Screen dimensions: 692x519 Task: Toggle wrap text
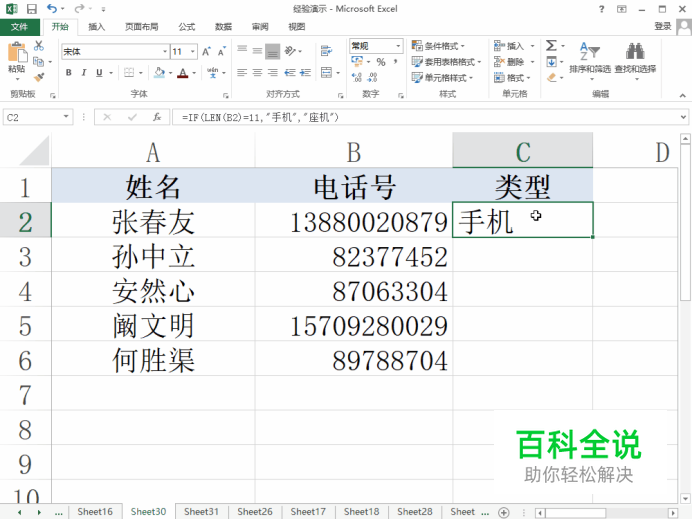(326, 51)
